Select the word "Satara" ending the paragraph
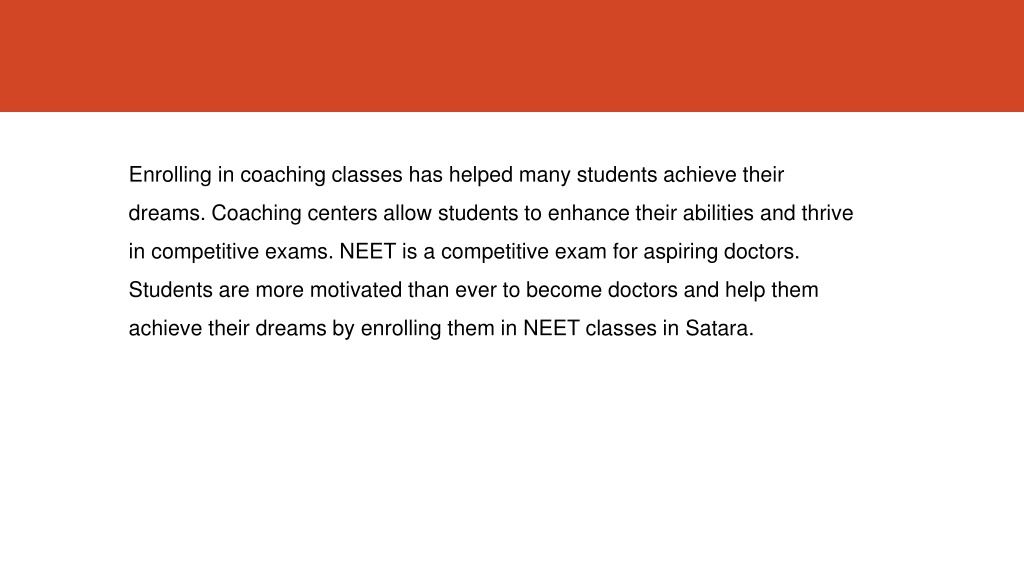Viewport: 1024px width, 576px height. pyautogui.click(x=716, y=328)
